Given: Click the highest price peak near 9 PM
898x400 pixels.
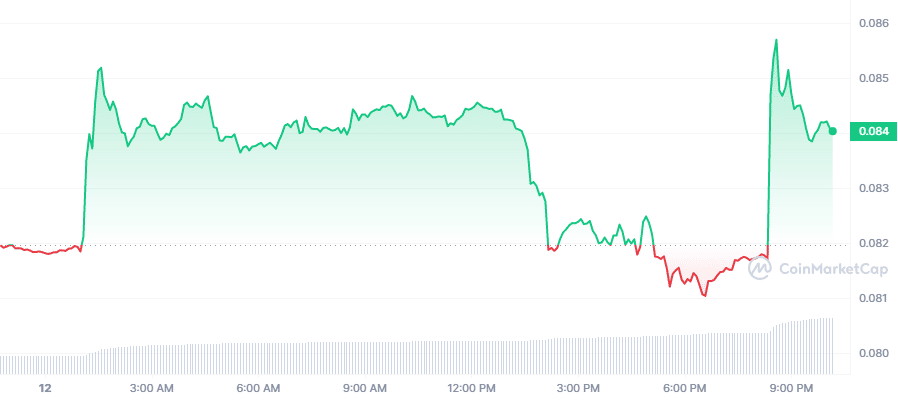Looking at the screenshot, I should point(776,40).
